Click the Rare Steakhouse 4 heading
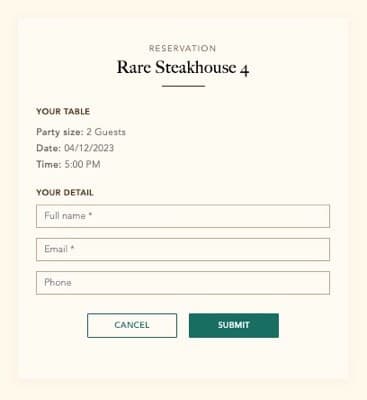The height and width of the screenshot is (400, 367). 183,68
